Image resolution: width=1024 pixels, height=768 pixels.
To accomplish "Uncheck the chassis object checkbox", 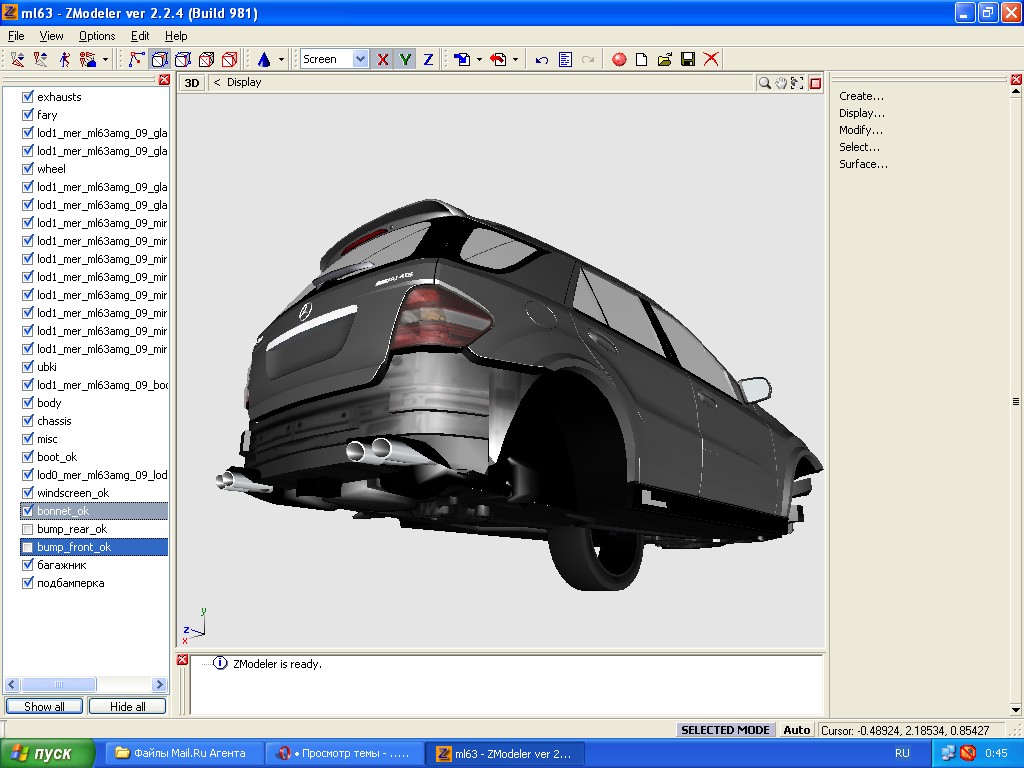I will 27,421.
